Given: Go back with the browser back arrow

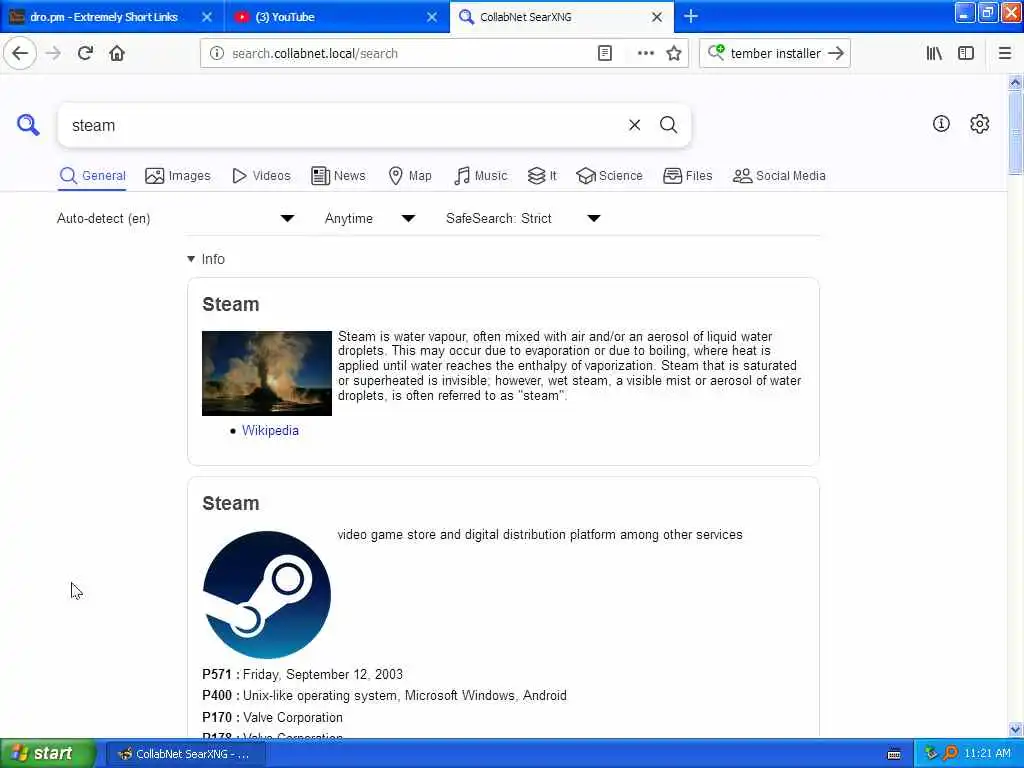Looking at the screenshot, I should point(20,53).
